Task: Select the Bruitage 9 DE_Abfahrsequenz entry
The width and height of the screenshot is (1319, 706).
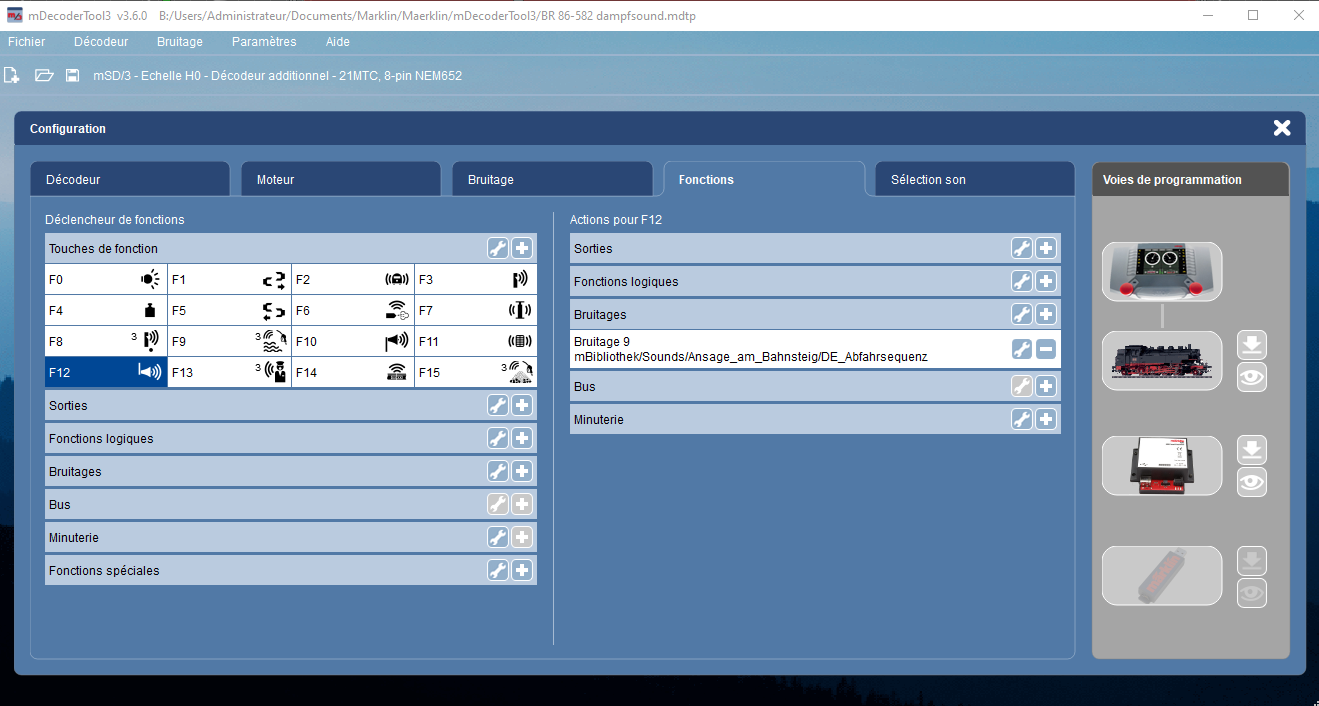Action: (x=815, y=349)
